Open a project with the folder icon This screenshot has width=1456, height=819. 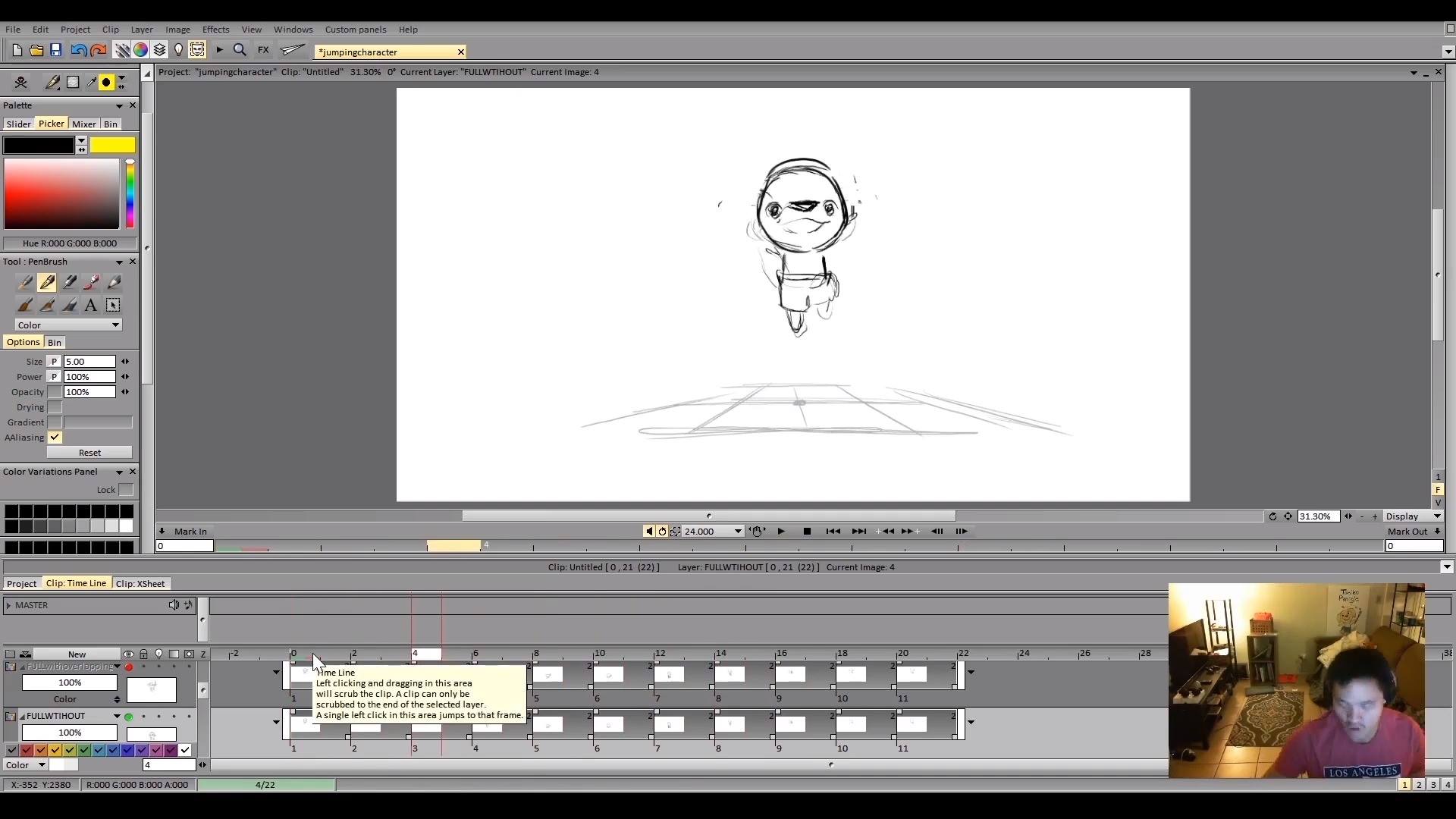coord(36,51)
